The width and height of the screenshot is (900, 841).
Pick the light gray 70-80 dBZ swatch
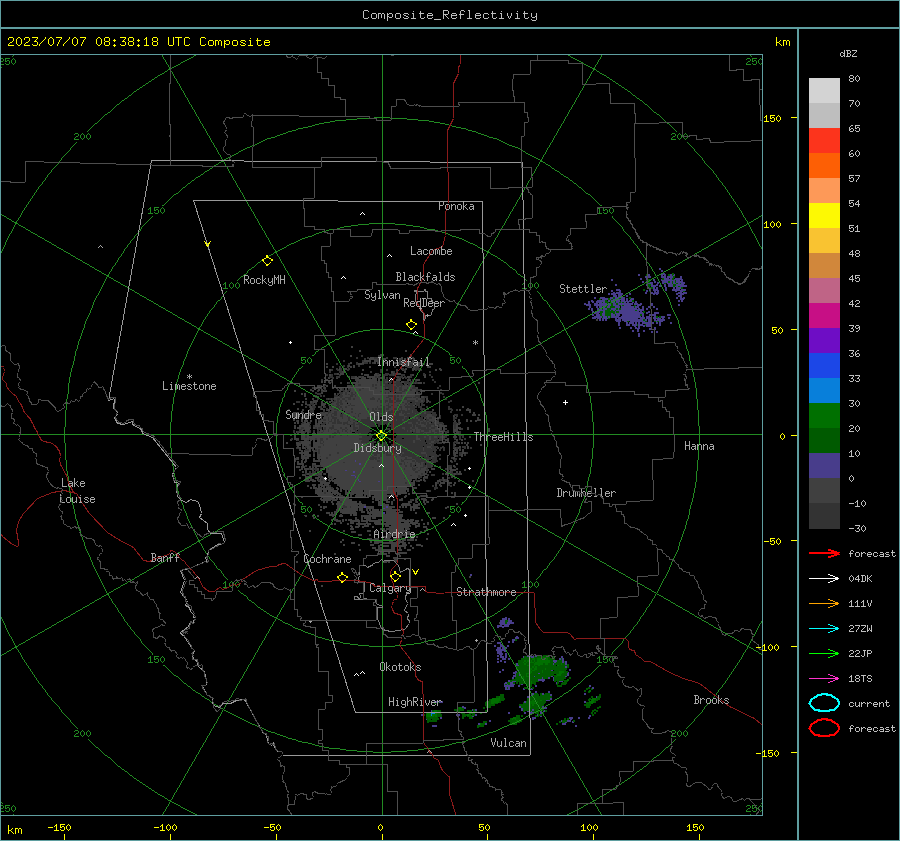coord(824,91)
